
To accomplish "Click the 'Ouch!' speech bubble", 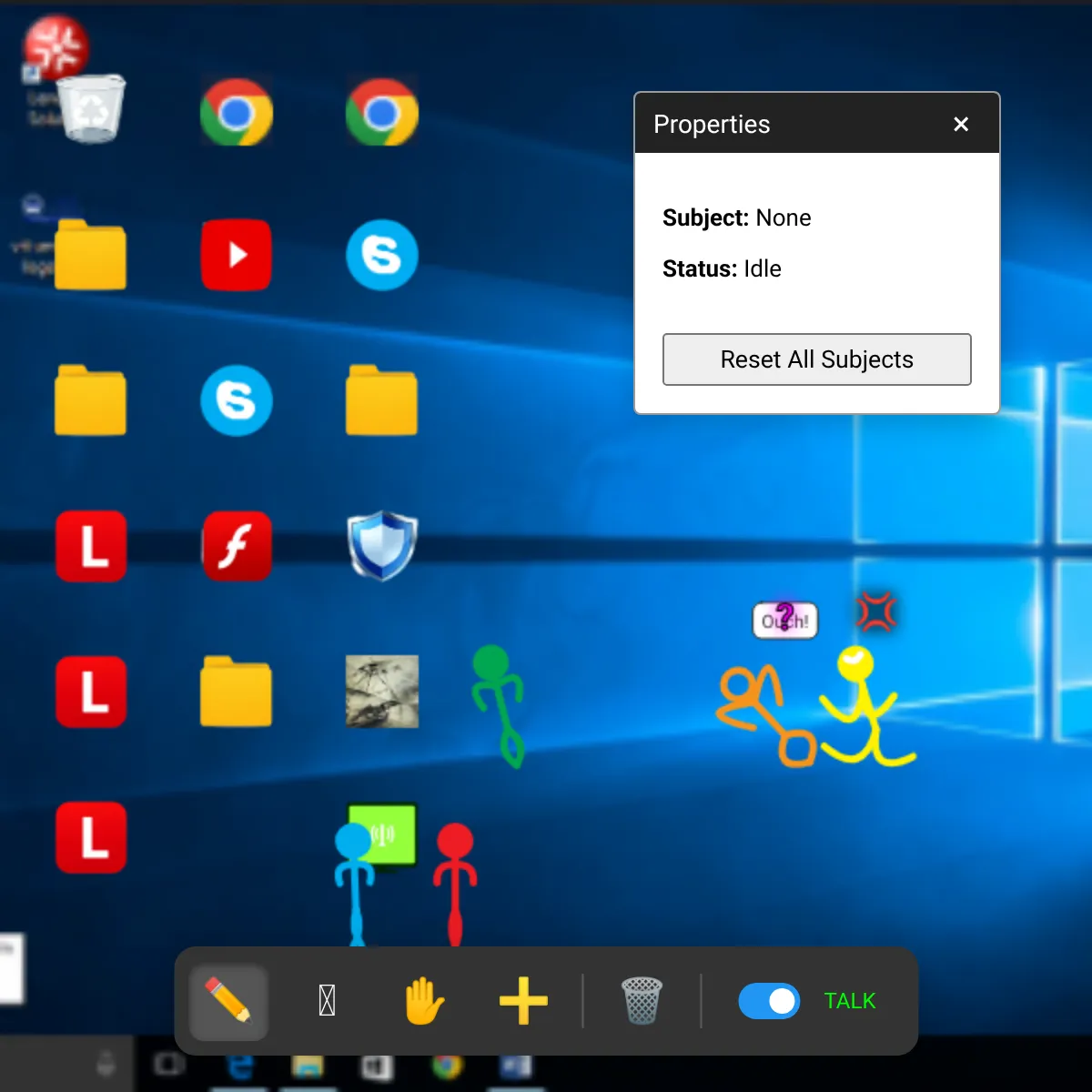I will tap(785, 621).
